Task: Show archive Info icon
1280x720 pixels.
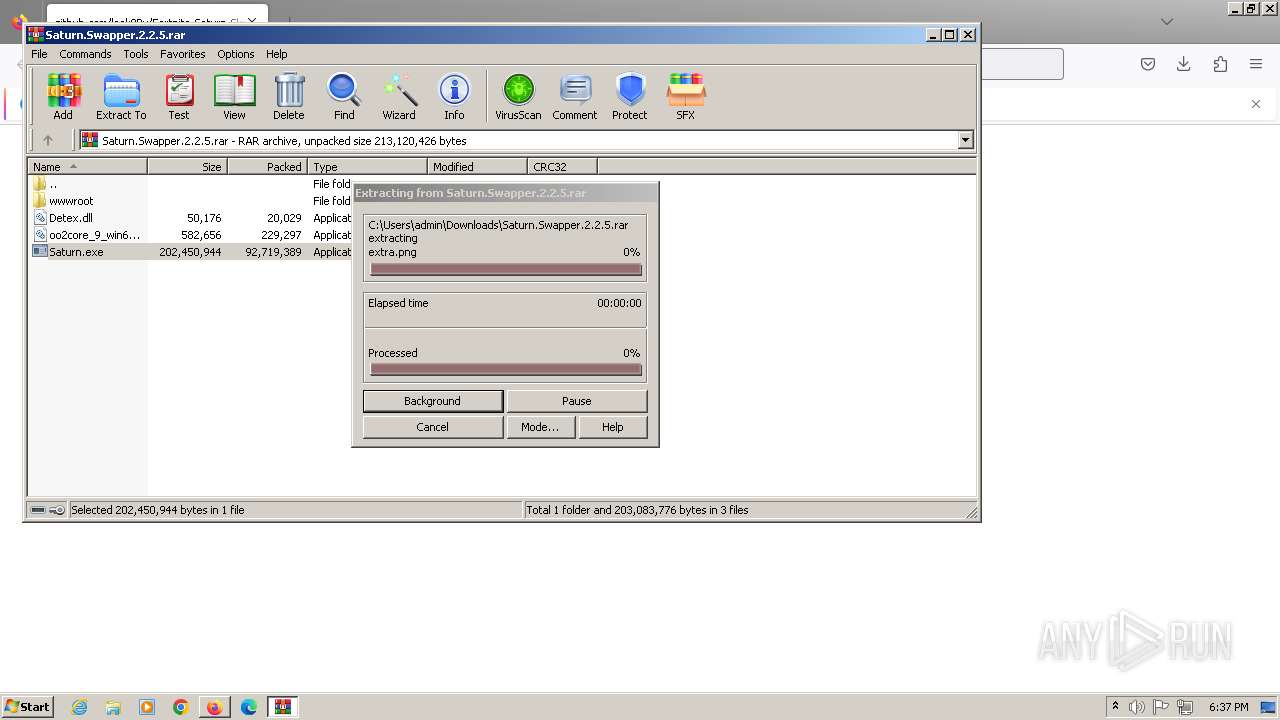Action: point(454,97)
